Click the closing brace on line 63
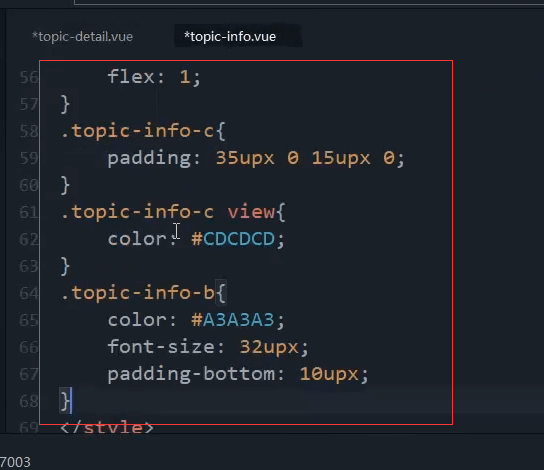Image resolution: width=544 pixels, height=470 pixels. (x=65, y=266)
